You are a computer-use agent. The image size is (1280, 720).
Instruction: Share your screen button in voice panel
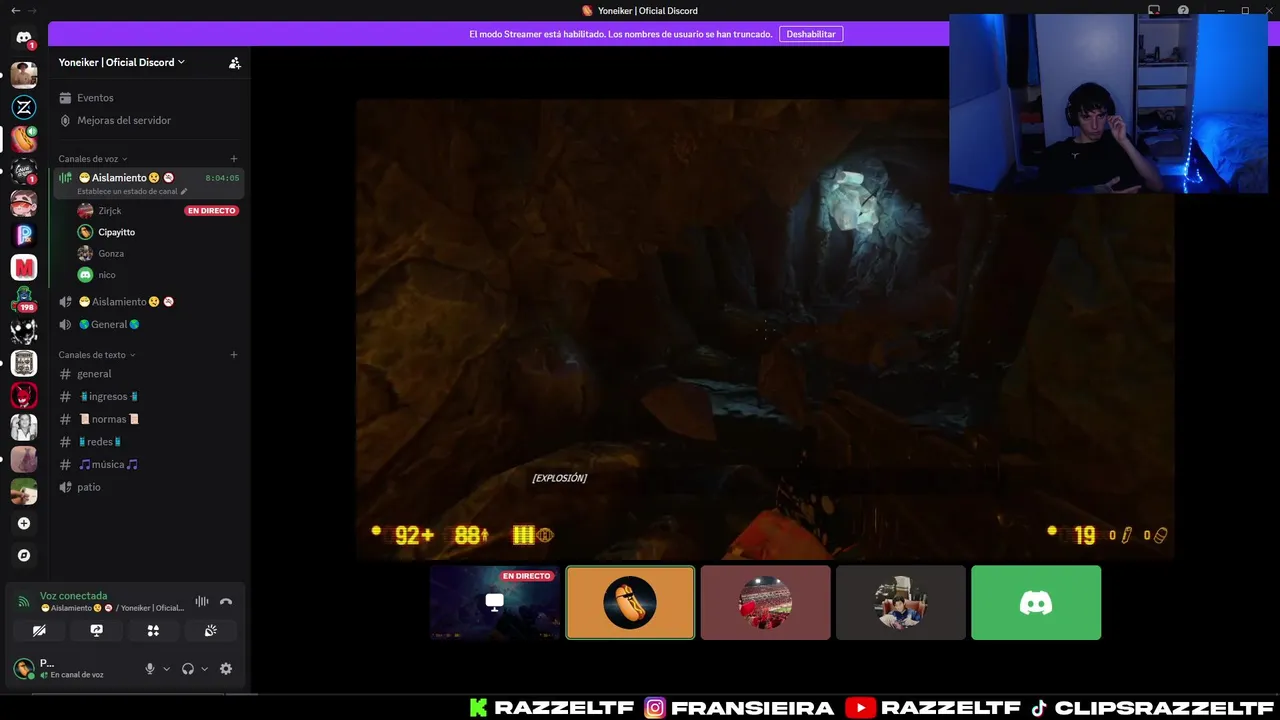96,631
